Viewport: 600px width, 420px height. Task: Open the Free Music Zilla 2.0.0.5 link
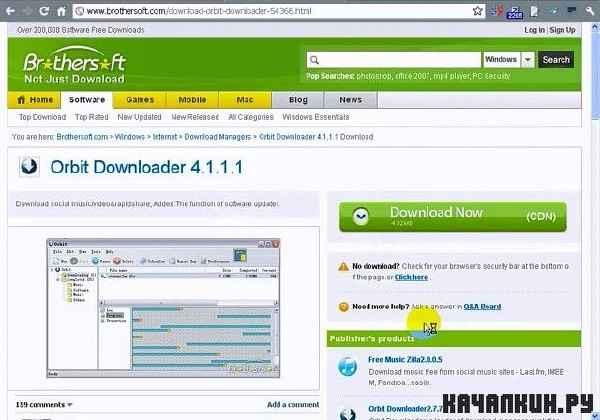(405, 360)
